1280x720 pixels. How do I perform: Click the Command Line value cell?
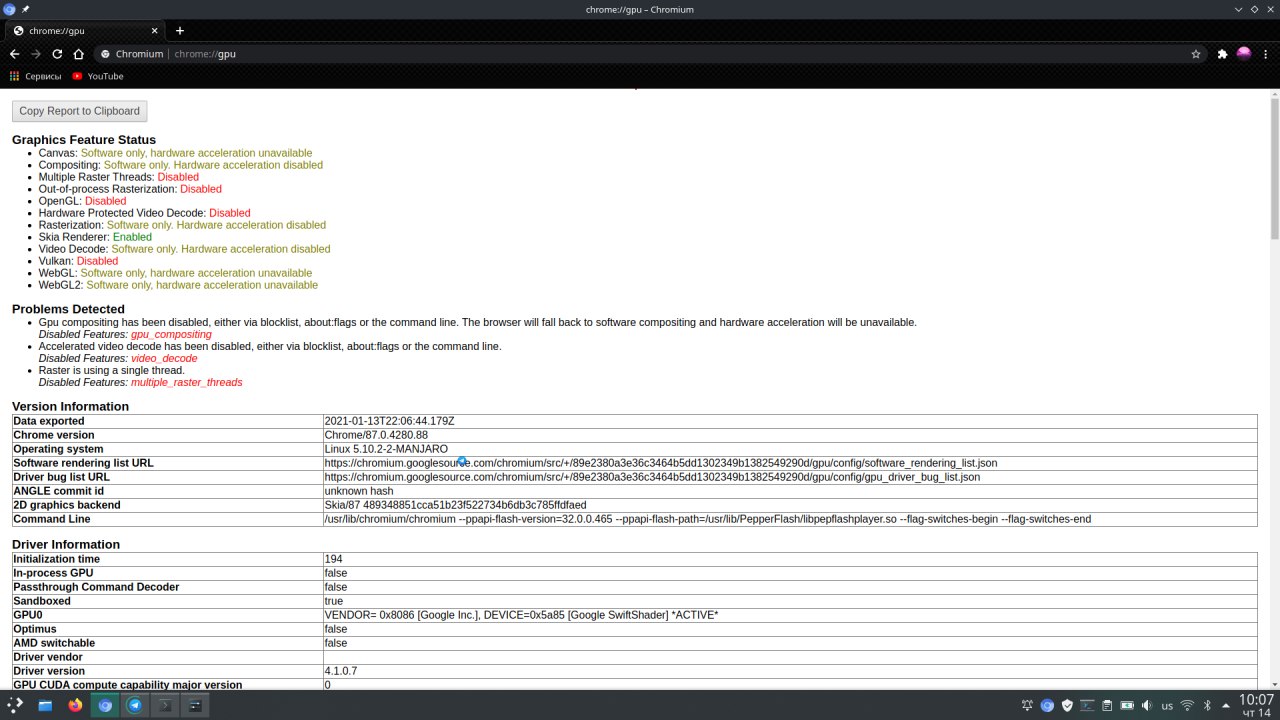pos(790,519)
